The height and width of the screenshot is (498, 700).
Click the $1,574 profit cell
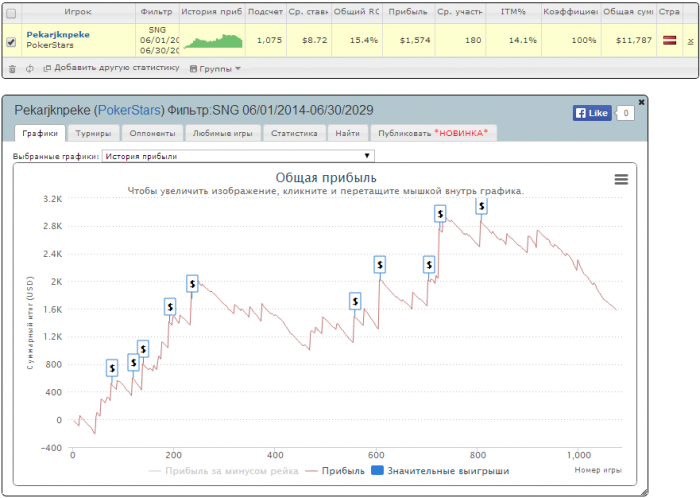coord(409,41)
